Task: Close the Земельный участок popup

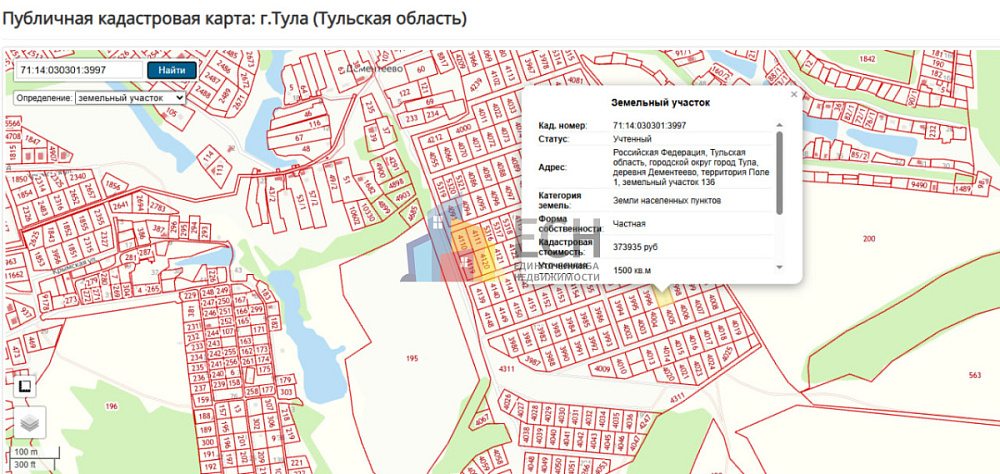Action: [794, 94]
